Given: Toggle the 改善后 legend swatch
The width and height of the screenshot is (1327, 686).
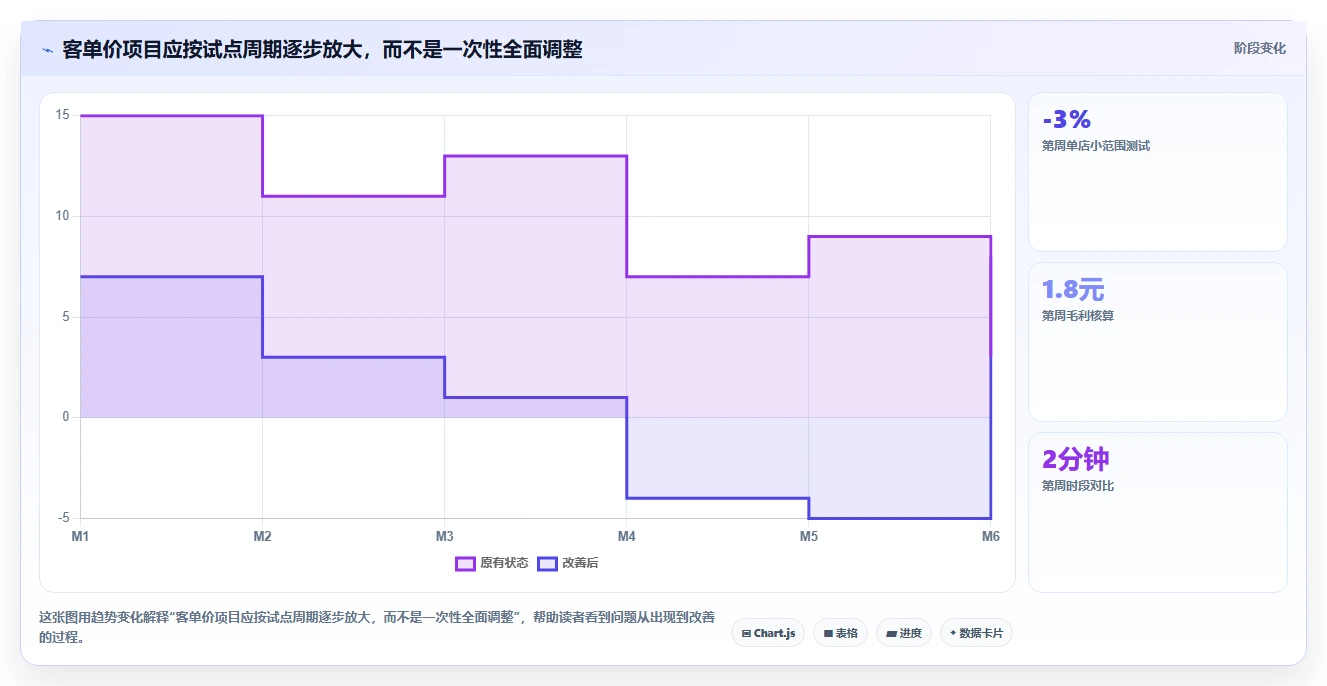Looking at the screenshot, I should tap(547, 563).
